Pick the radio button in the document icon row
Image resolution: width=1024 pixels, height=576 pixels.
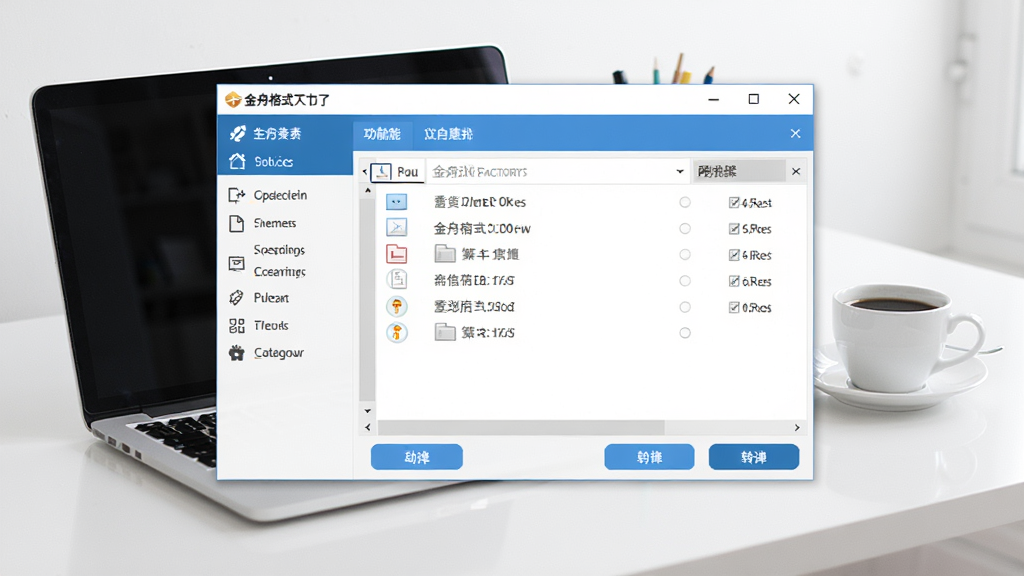coord(684,281)
